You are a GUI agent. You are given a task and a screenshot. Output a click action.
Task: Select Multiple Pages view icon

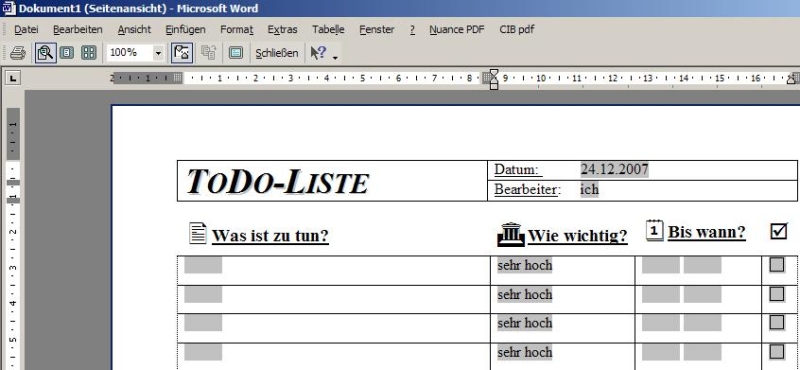[x=89, y=53]
